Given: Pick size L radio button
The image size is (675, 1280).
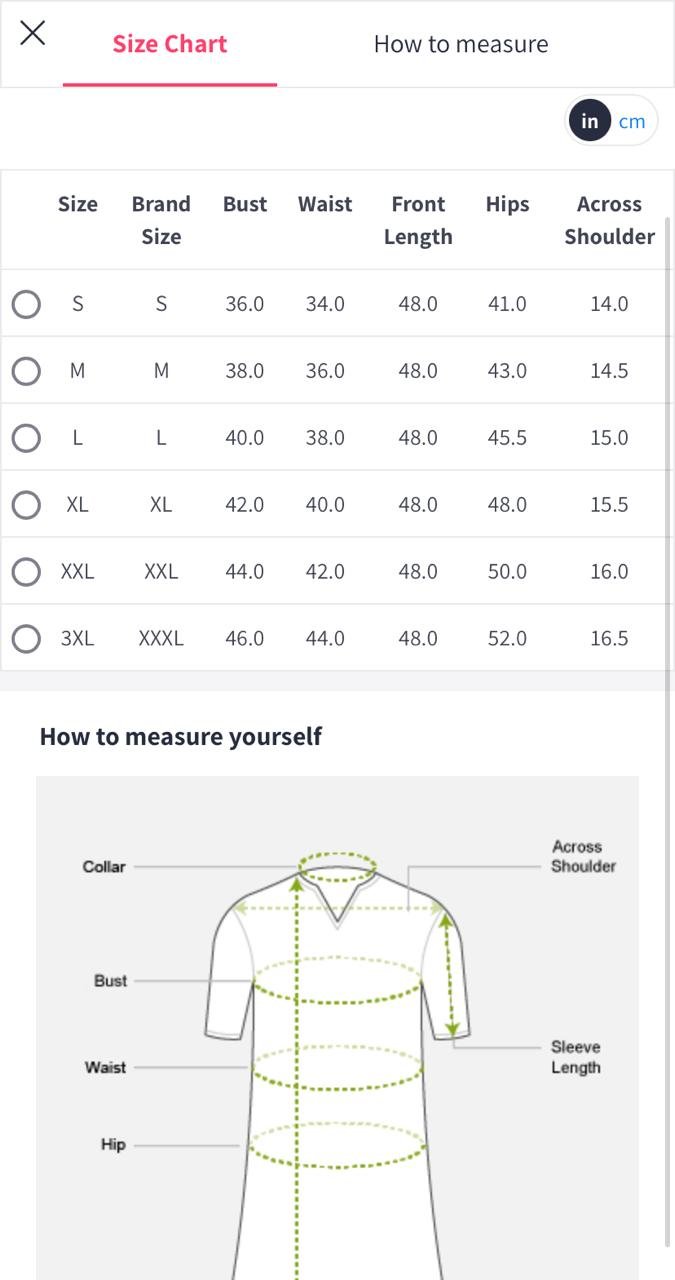Looking at the screenshot, I should coord(26,438).
